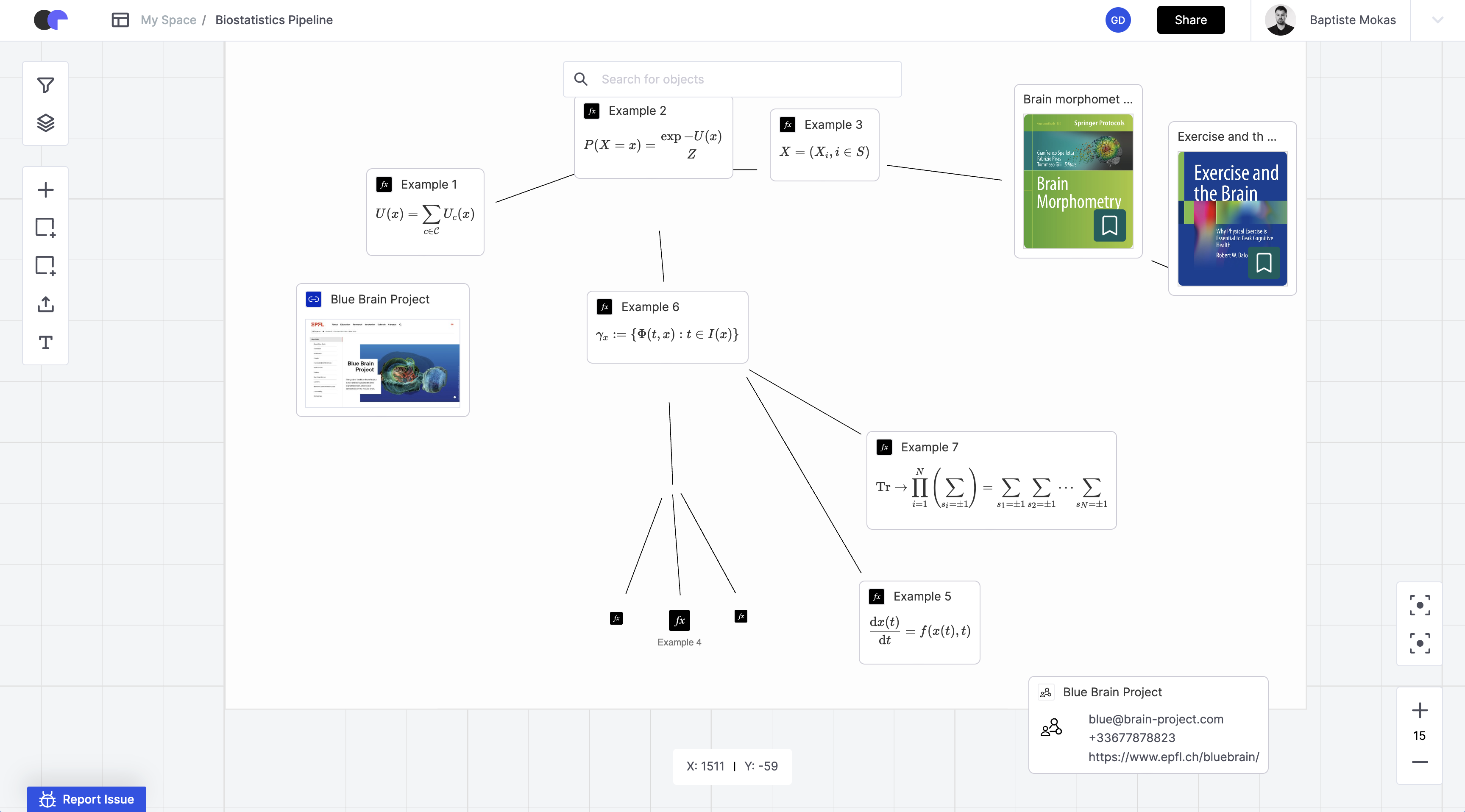Select the upload/export icon in left toolbar
This screenshot has height=812, width=1465.
(45, 304)
